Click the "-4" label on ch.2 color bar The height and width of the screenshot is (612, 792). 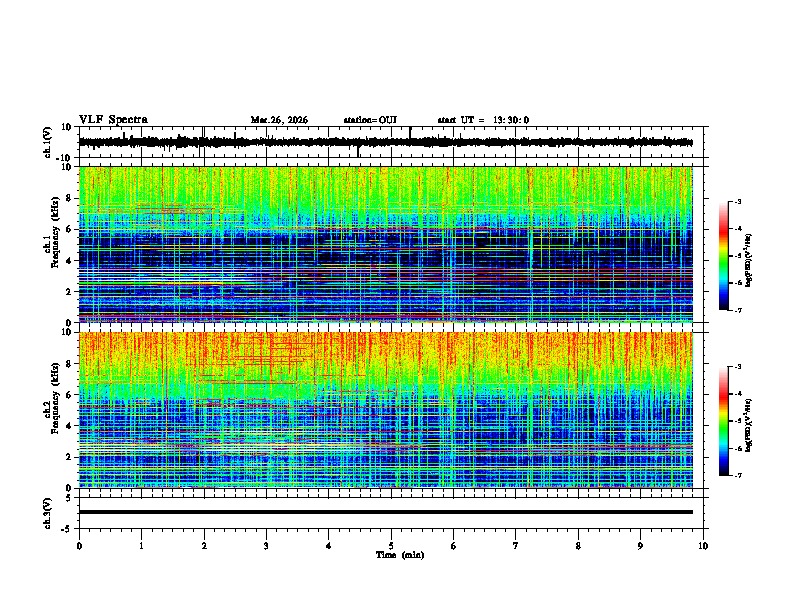tap(737, 394)
